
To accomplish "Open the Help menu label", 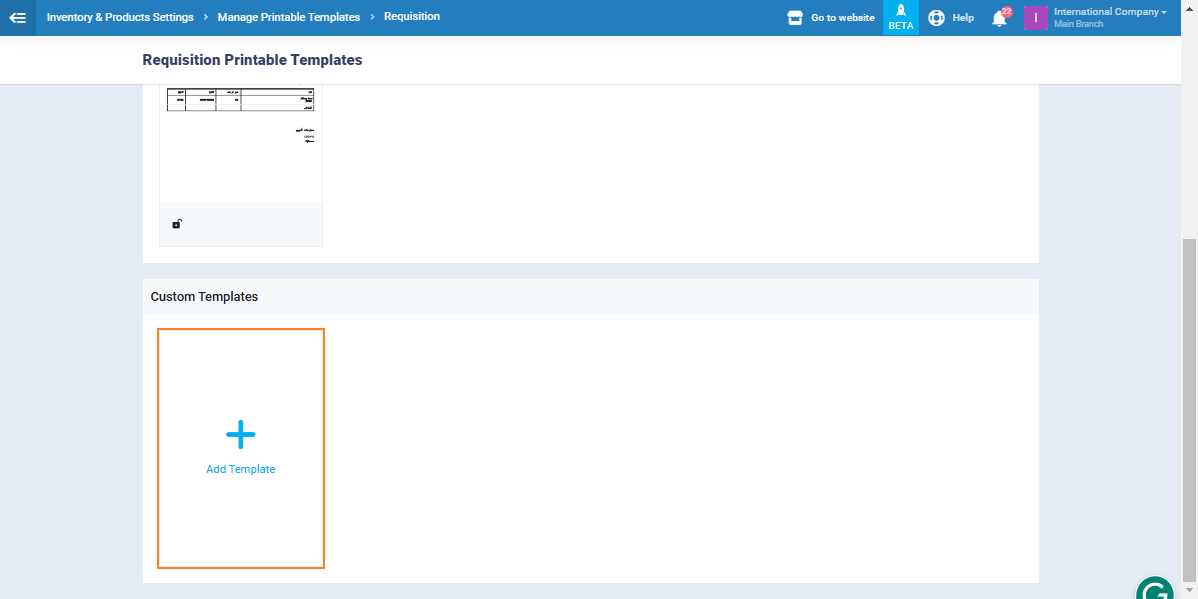I will 963,18.
